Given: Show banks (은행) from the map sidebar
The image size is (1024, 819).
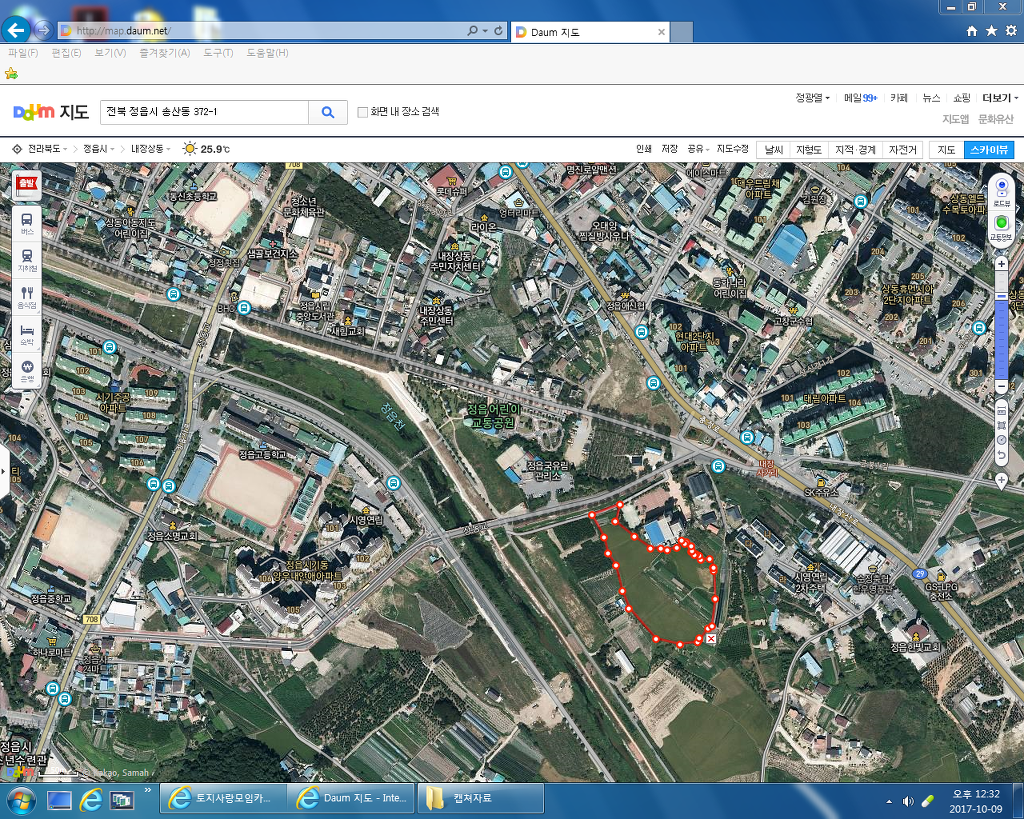Looking at the screenshot, I should (27, 370).
